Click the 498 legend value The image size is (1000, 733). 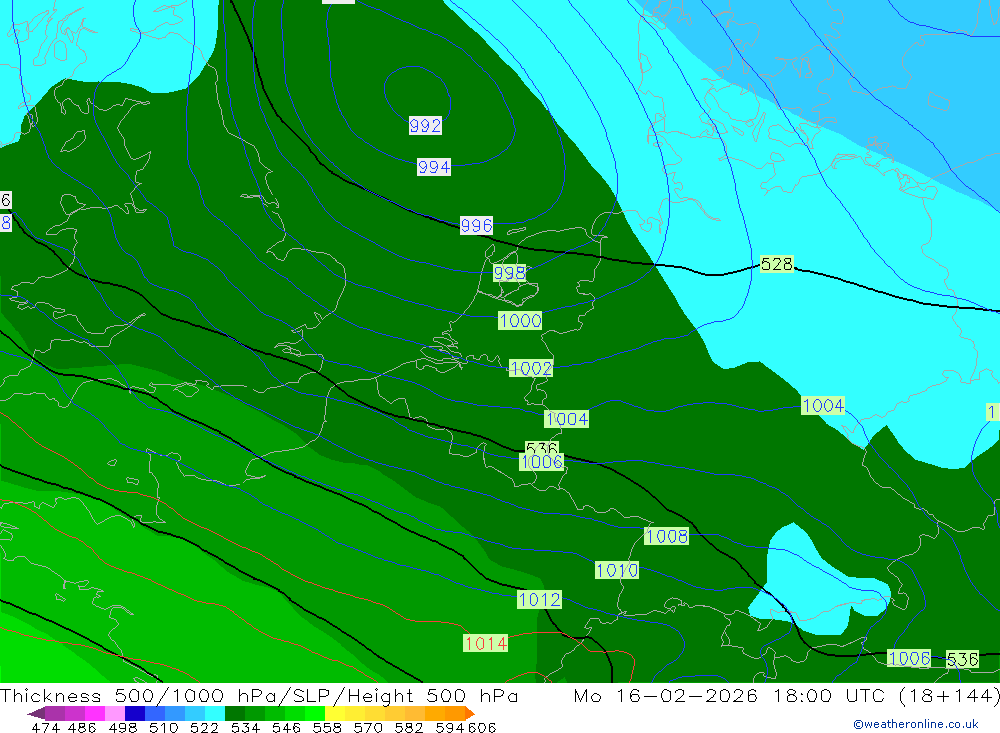coord(123,728)
